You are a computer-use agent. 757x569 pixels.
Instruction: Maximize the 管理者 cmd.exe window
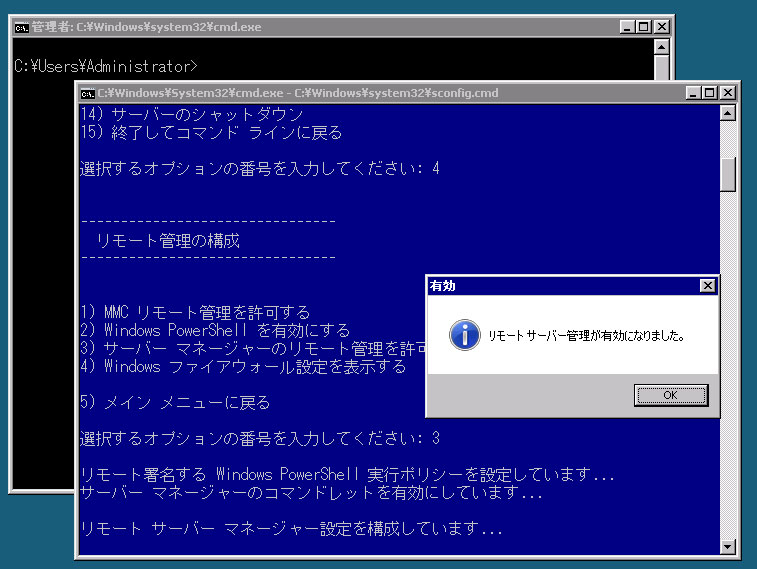click(644, 27)
